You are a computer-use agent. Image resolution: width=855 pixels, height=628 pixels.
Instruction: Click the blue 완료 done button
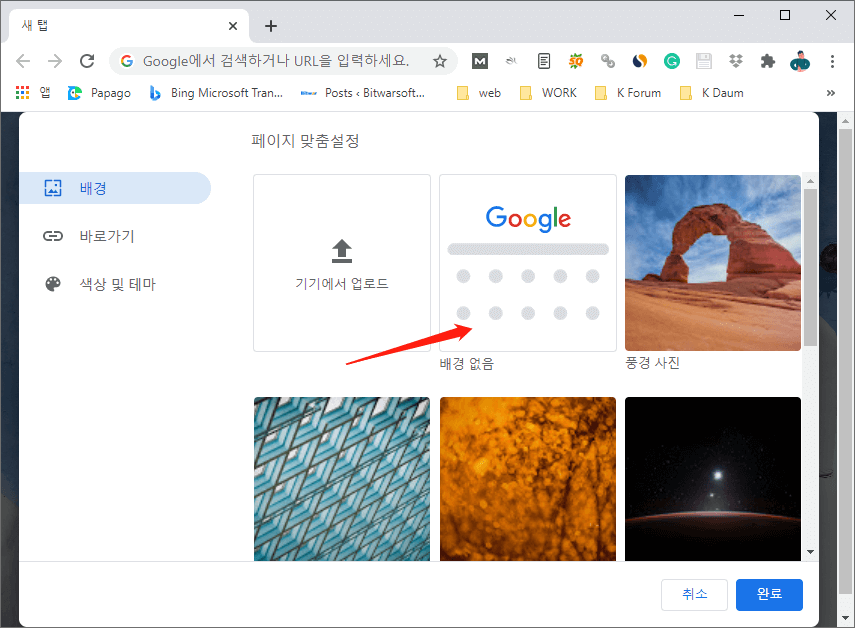coord(769,594)
